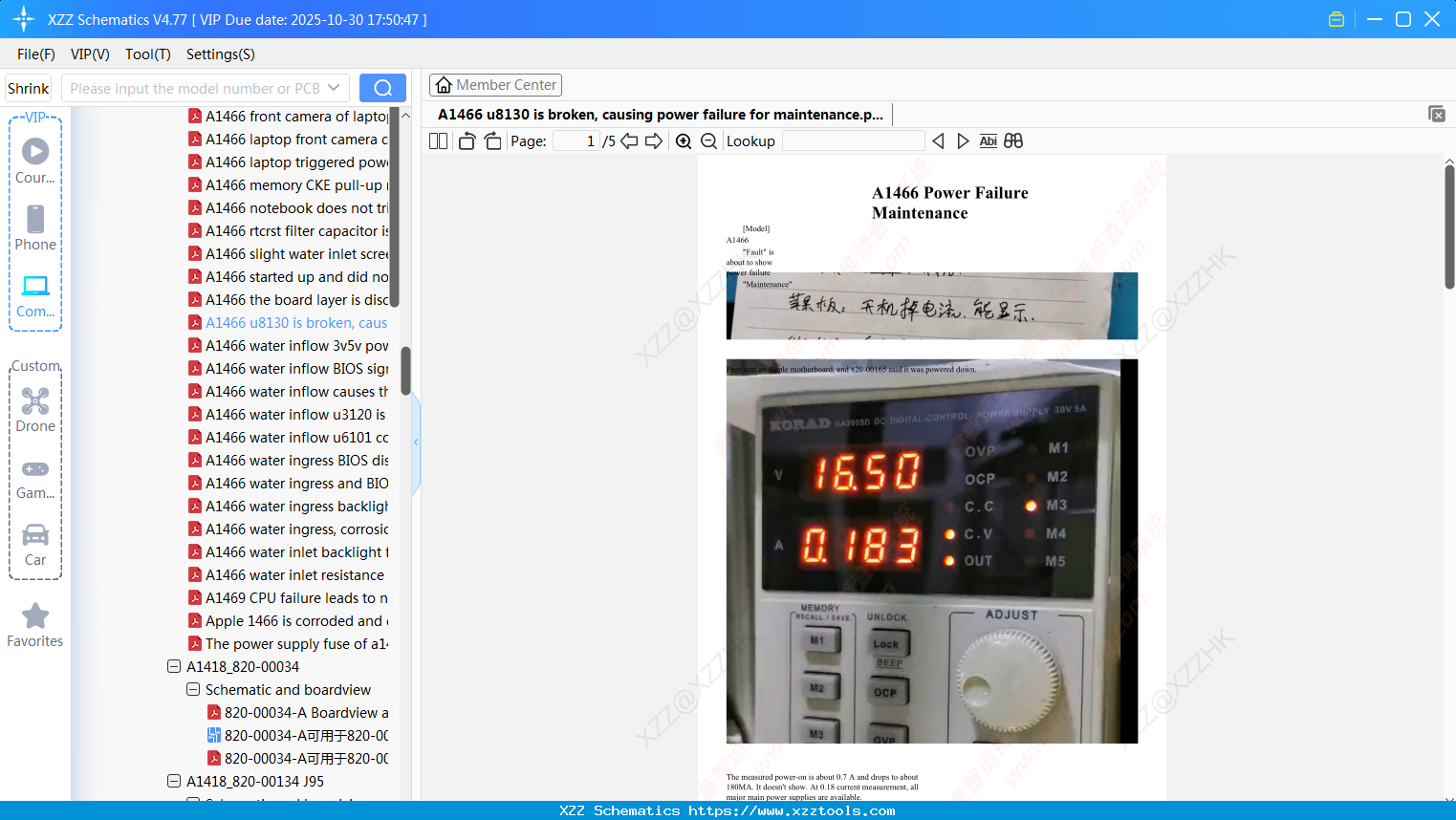The image size is (1456, 820).
Task: Open 'A1466 rtcrst filter capacitor' file
Action: click(288, 230)
